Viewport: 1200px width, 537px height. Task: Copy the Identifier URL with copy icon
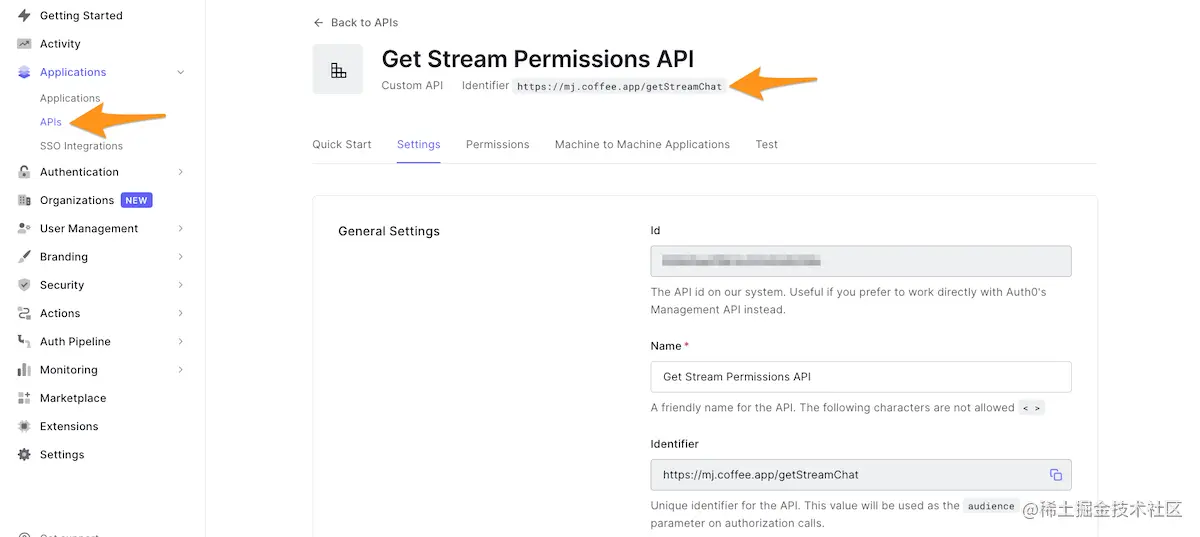[x=1055, y=475]
